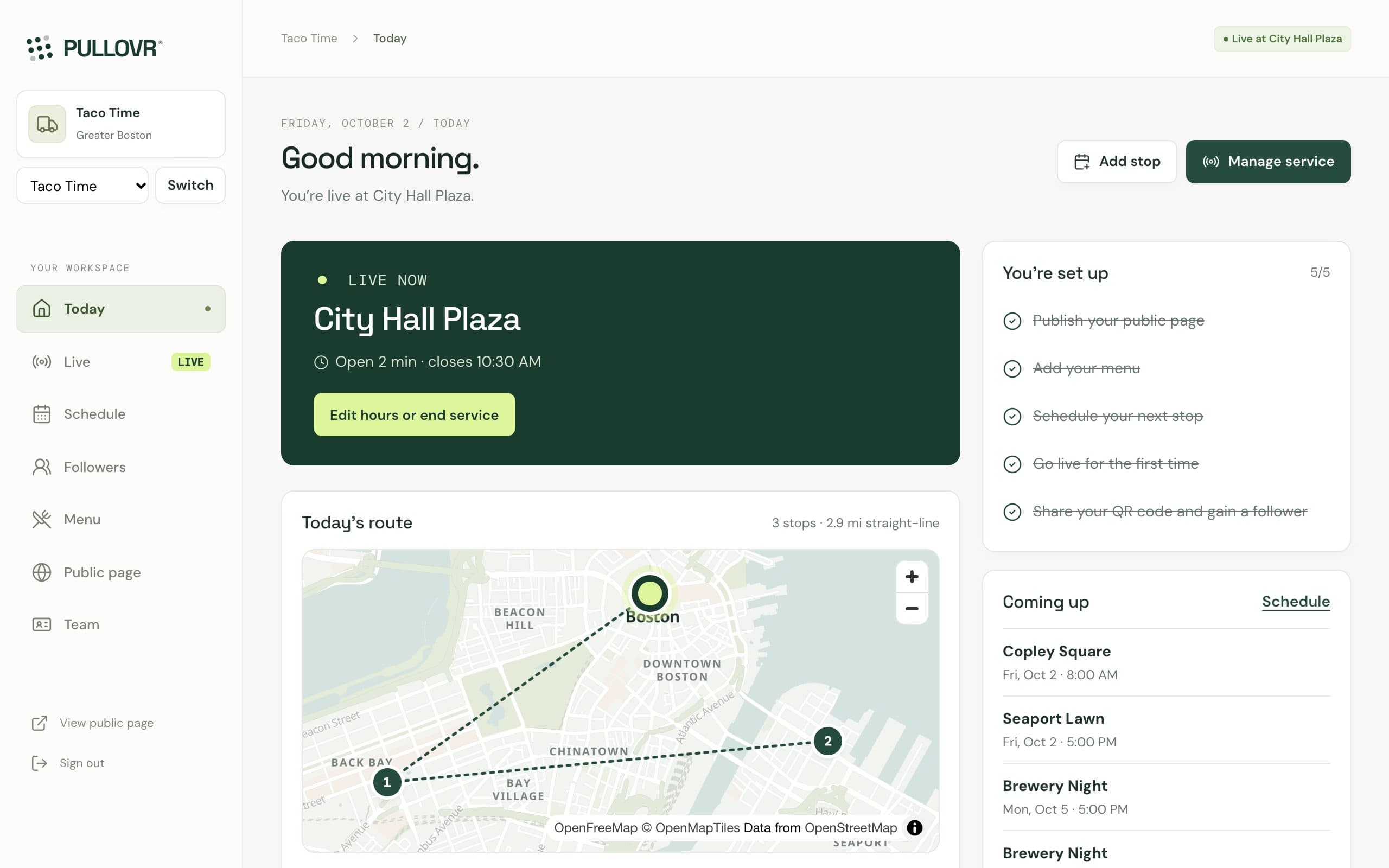Screen dimensions: 1389x868
Task: Open Team in the sidebar
Action: (x=120, y=624)
